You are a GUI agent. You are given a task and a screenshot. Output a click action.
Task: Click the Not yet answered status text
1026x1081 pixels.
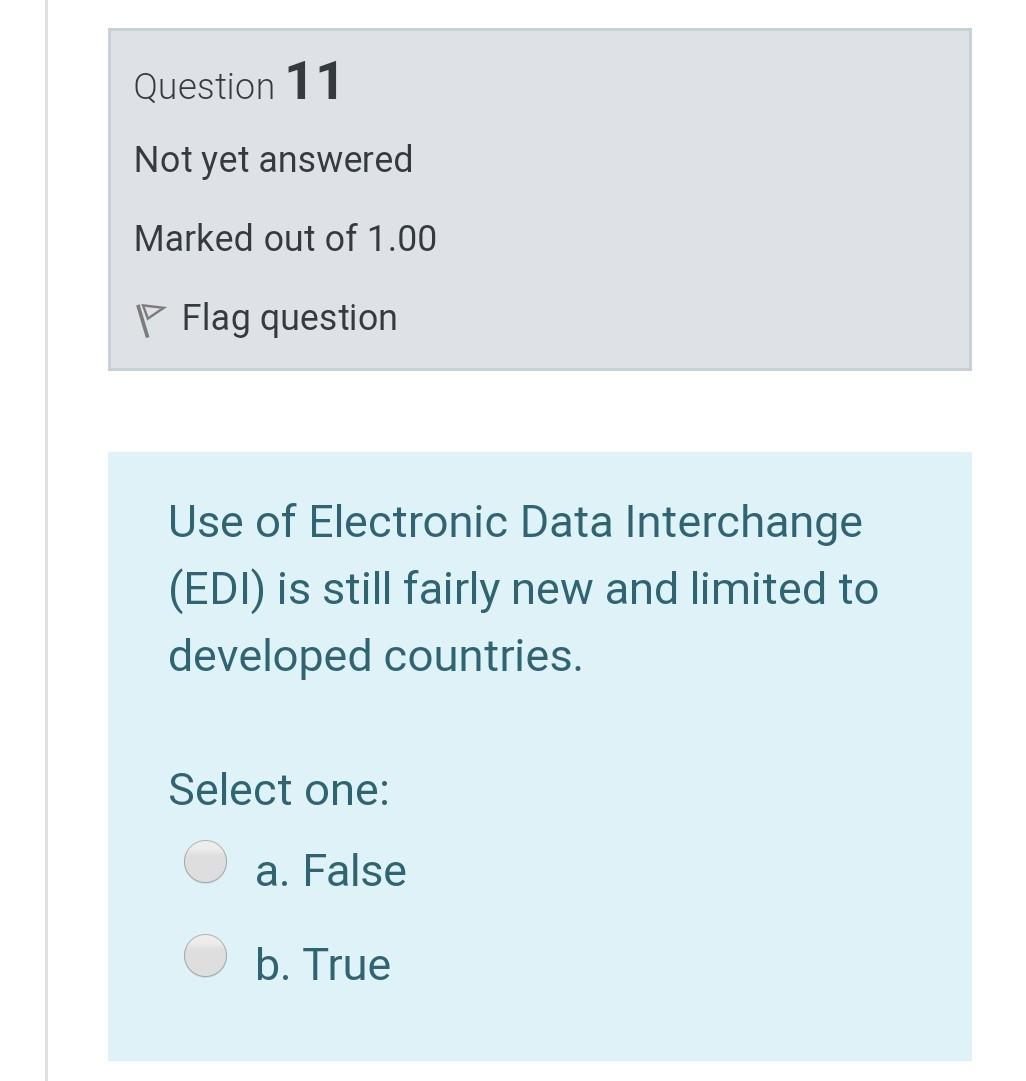pos(273,158)
